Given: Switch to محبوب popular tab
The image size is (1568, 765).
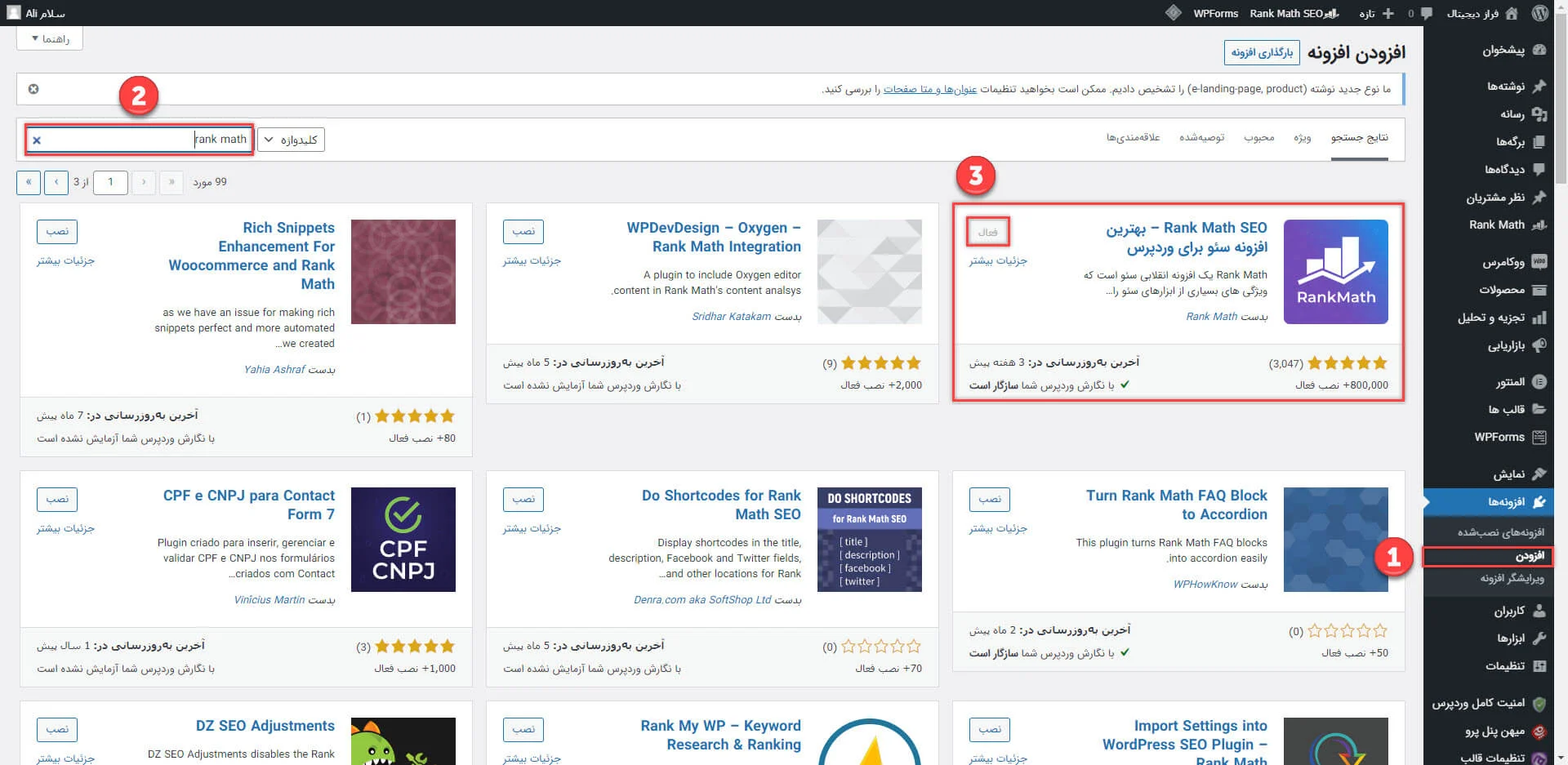Looking at the screenshot, I should 1259,137.
